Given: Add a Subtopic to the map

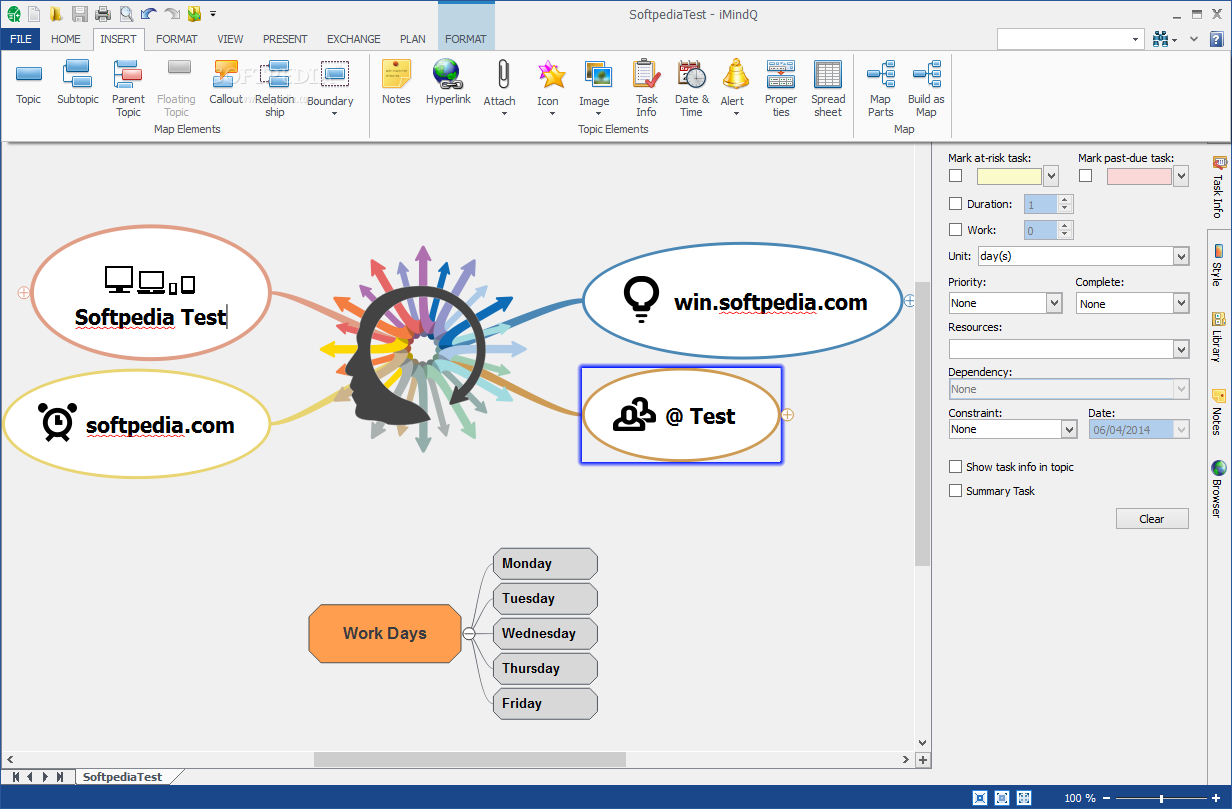Looking at the screenshot, I should 77,83.
